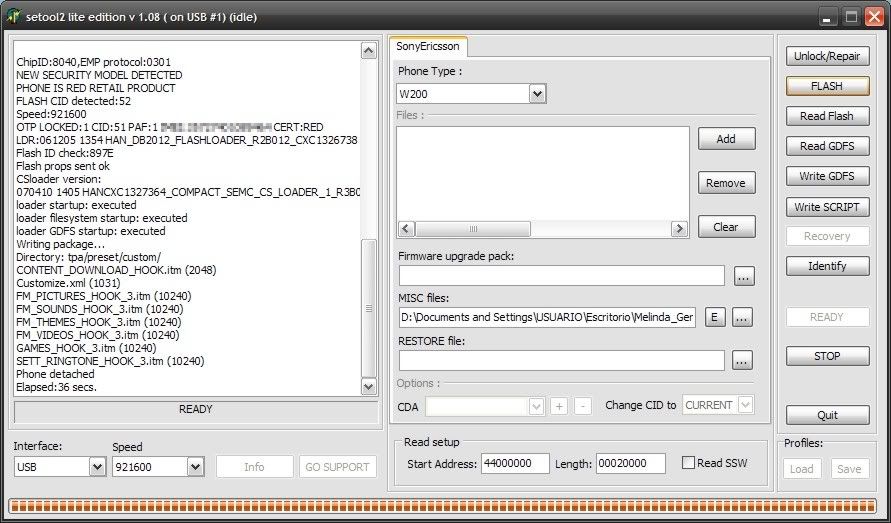Browse for a RESTORE file
Screen dimensions: 891x523
click(x=743, y=360)
